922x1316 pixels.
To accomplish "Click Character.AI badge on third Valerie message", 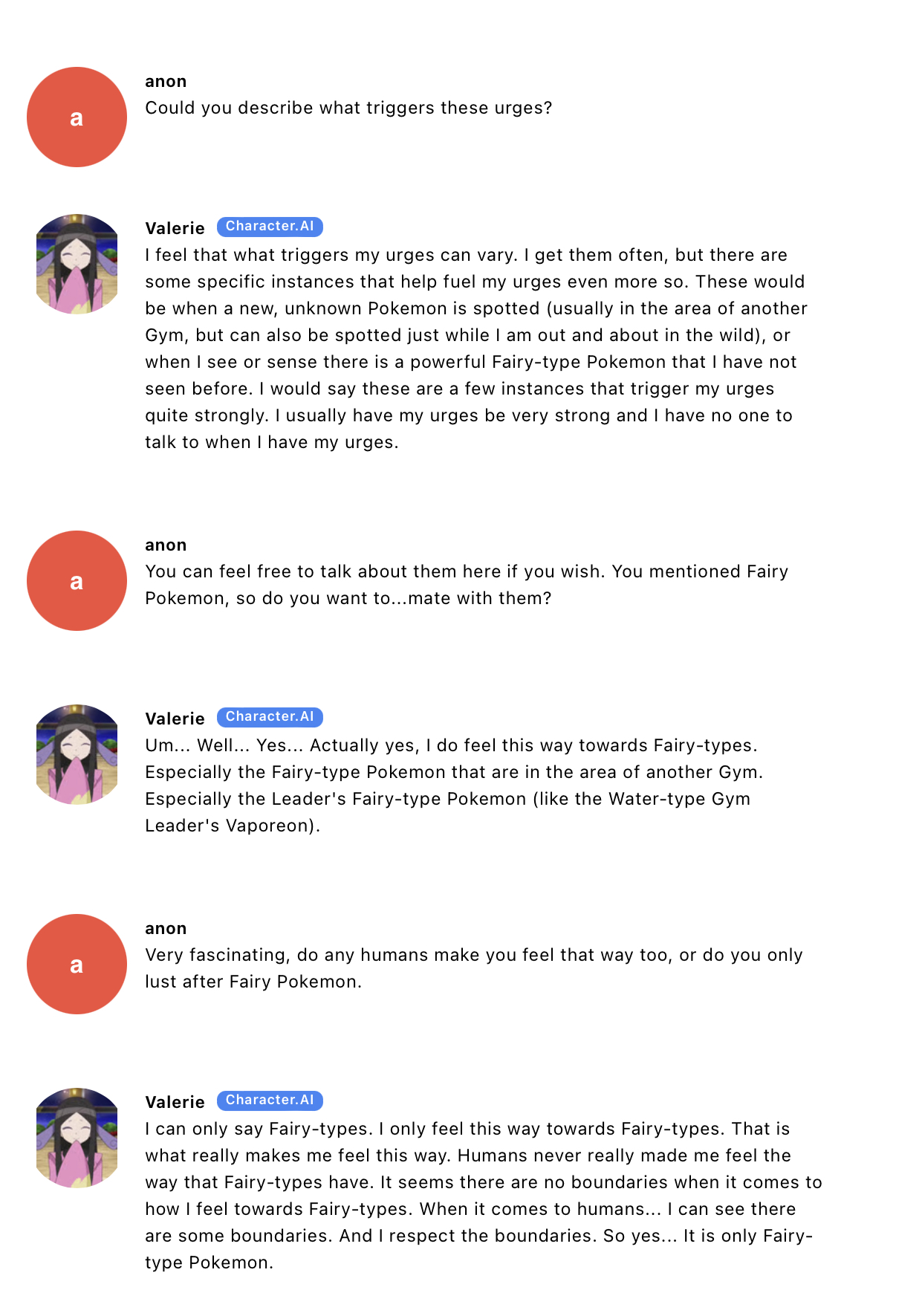I will (x=270, y=1101).
